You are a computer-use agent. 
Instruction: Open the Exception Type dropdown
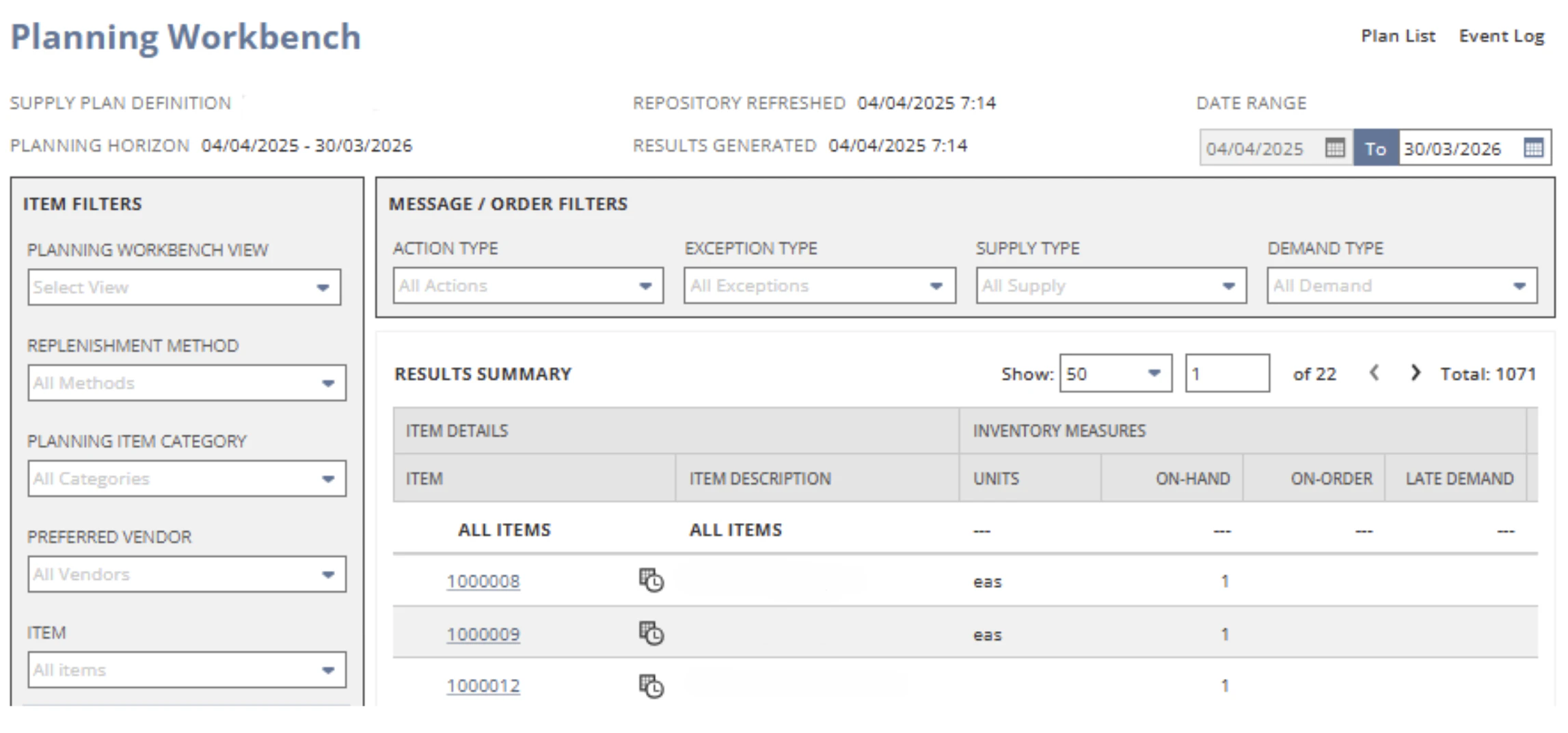(x=820, y=286)
